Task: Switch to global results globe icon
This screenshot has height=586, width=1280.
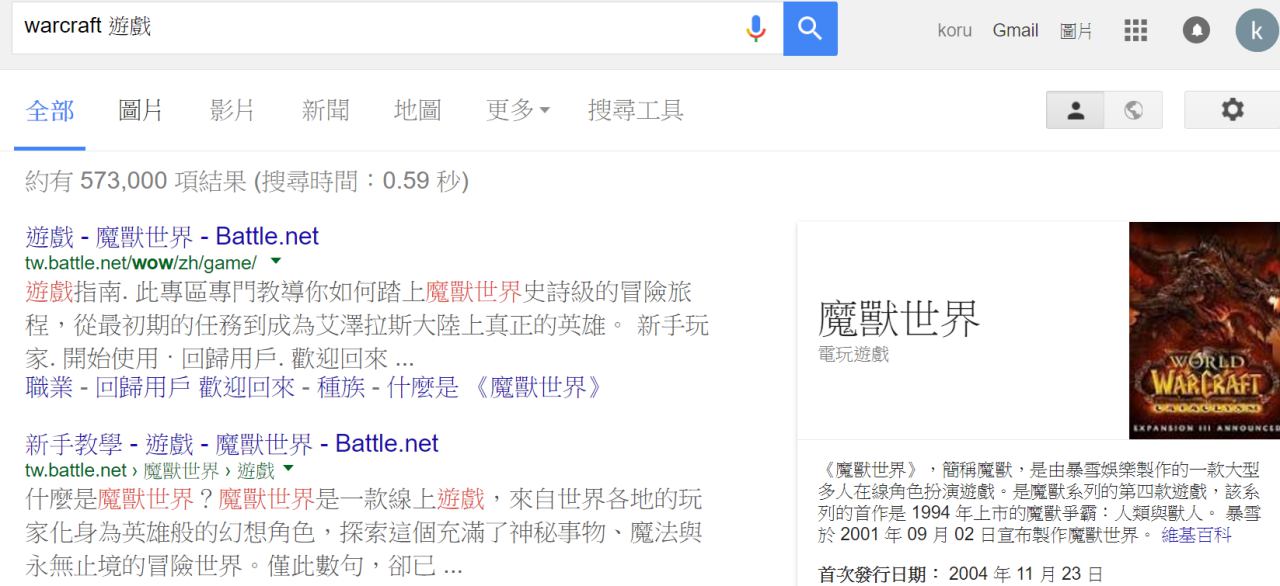Action: (x=1134, y=111)
